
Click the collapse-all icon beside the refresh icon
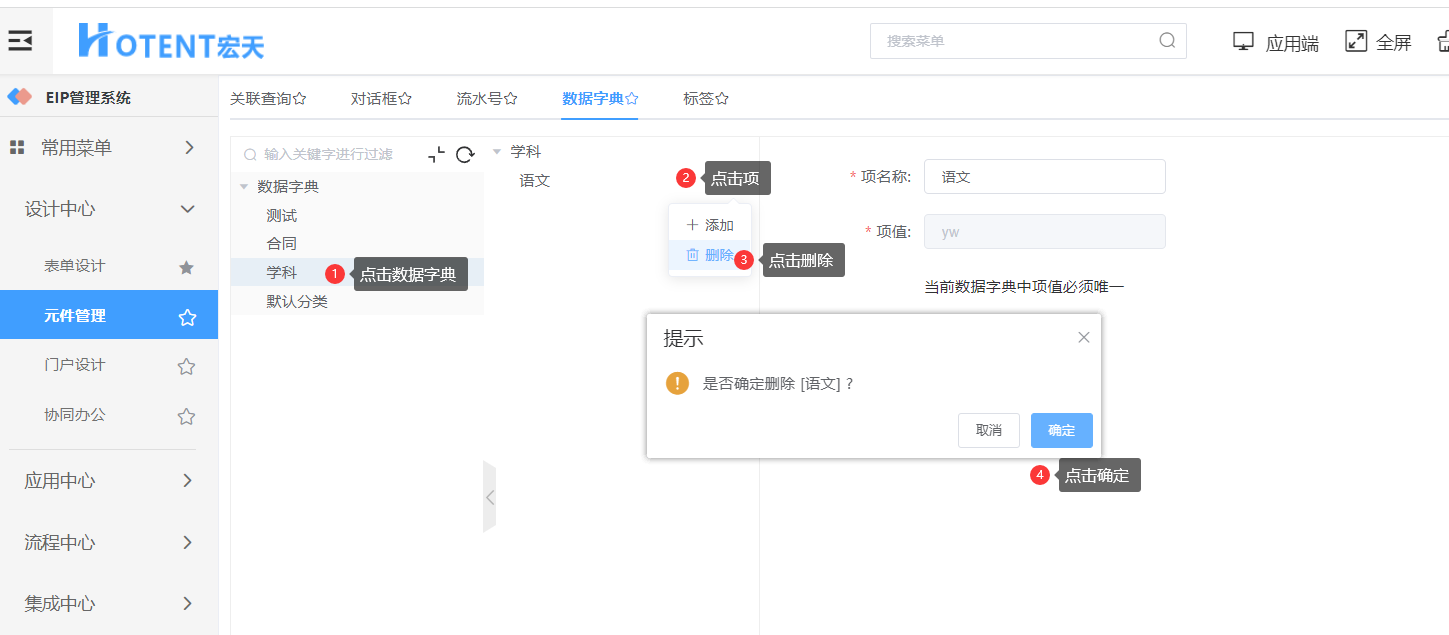point(436,155)
